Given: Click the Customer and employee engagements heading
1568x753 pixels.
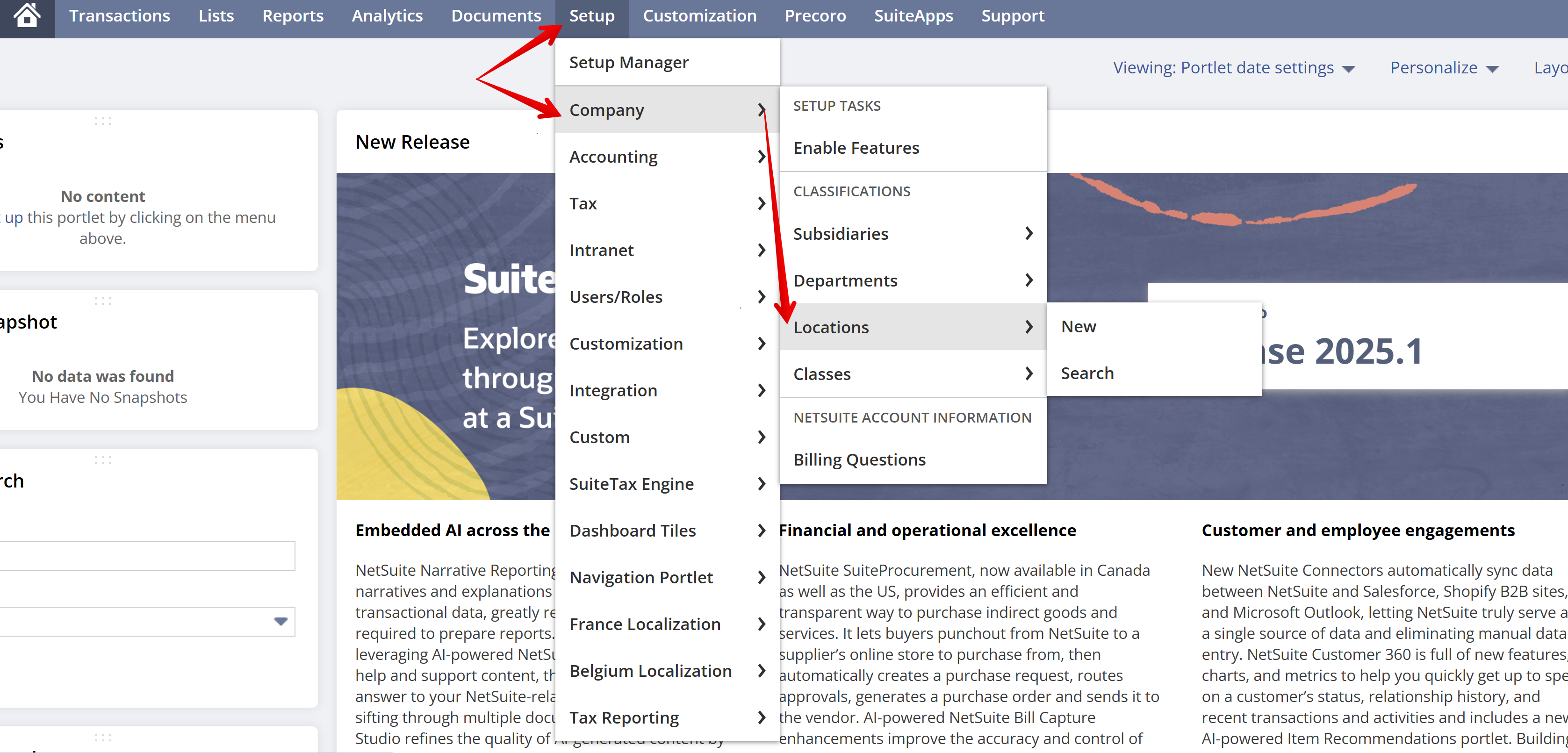Looking at the screenshot, I should tap(1358, 531).
